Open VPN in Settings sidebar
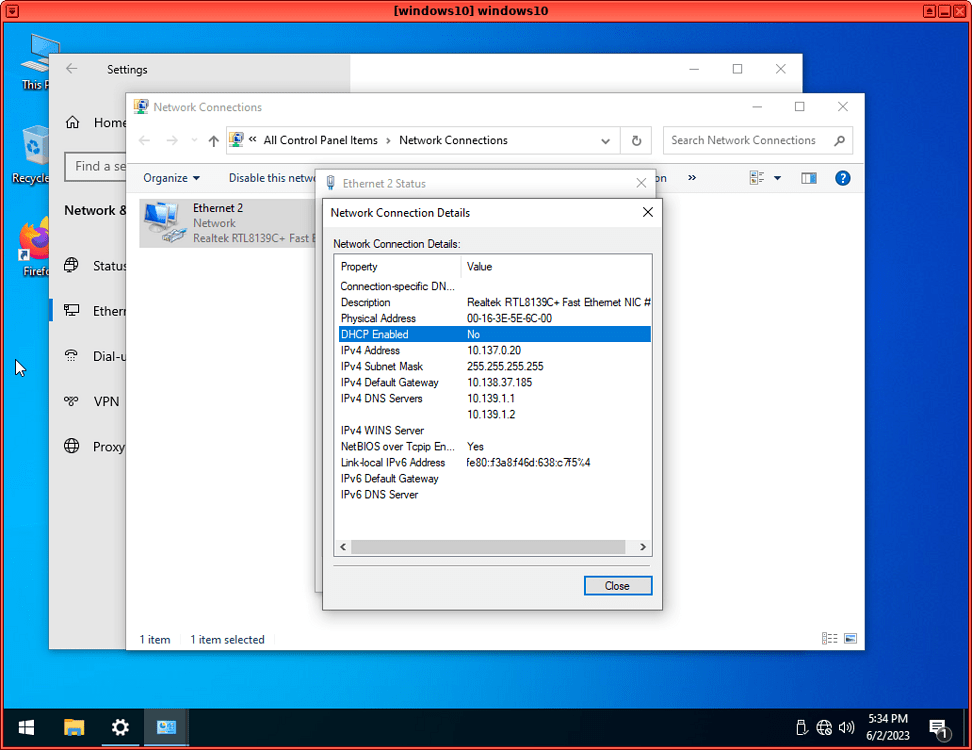This screenshot has width=972, height=750. [x=92, y=401]
